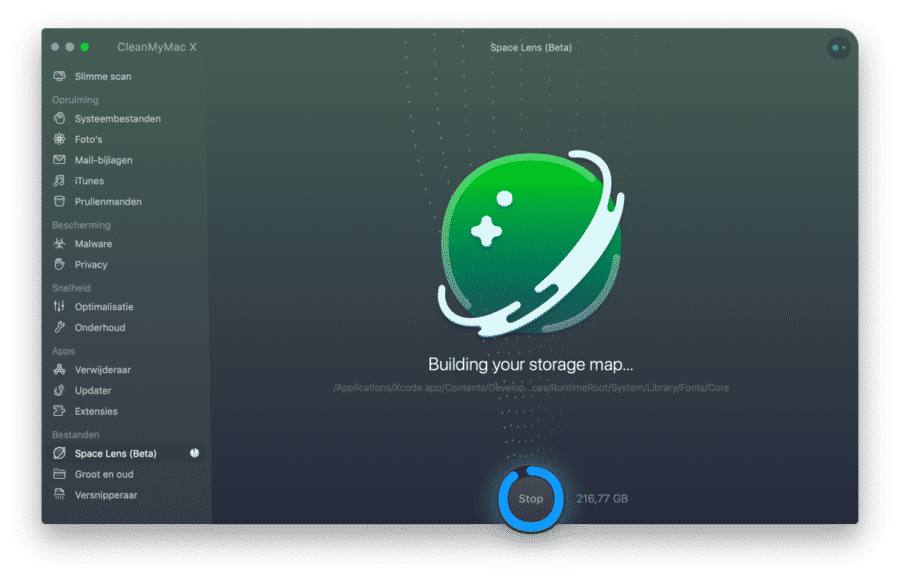Select Space Lens (Beta) in sidebar

coord(125,453)
